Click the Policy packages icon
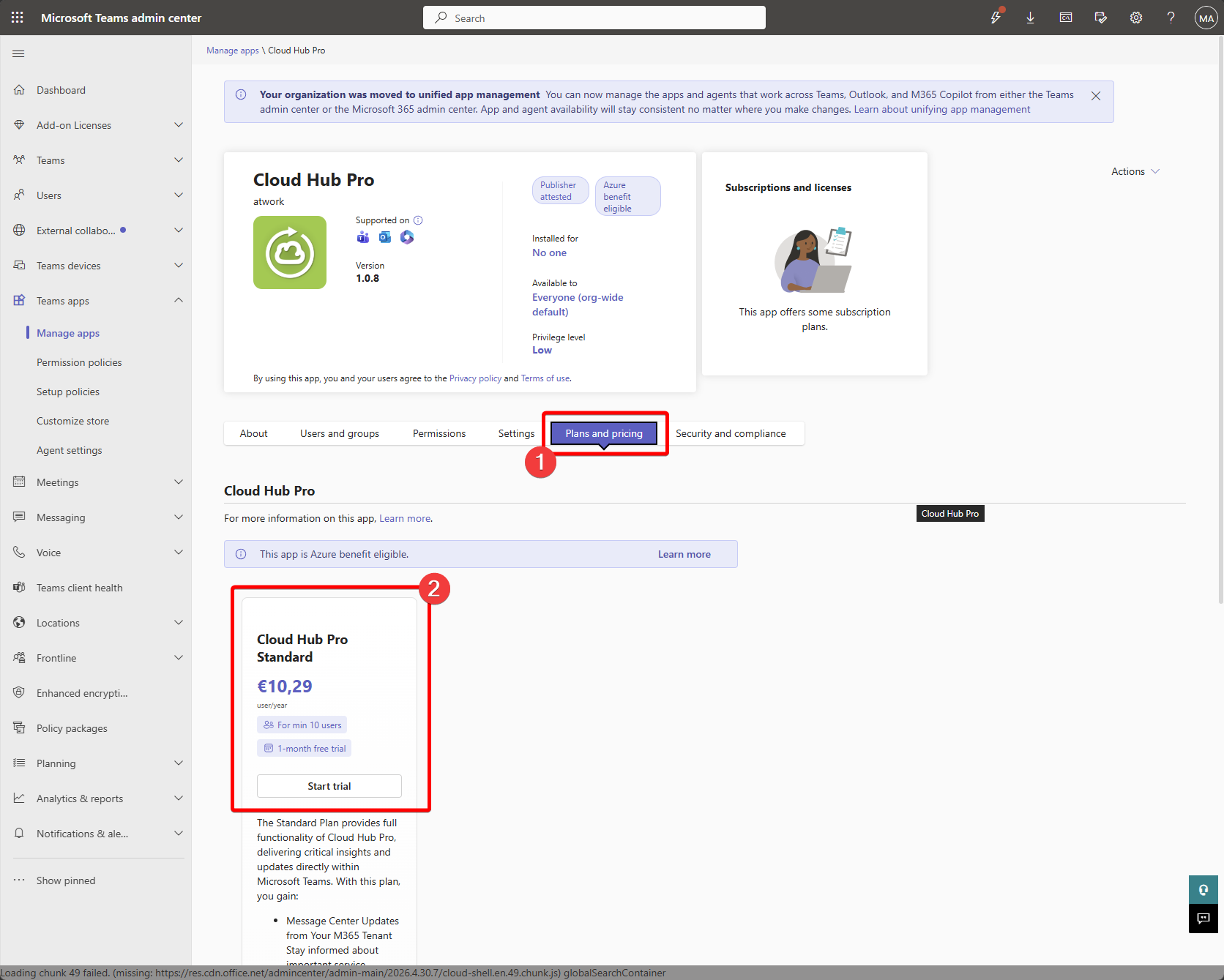1224x980 pixels. [x=19, y=728]
